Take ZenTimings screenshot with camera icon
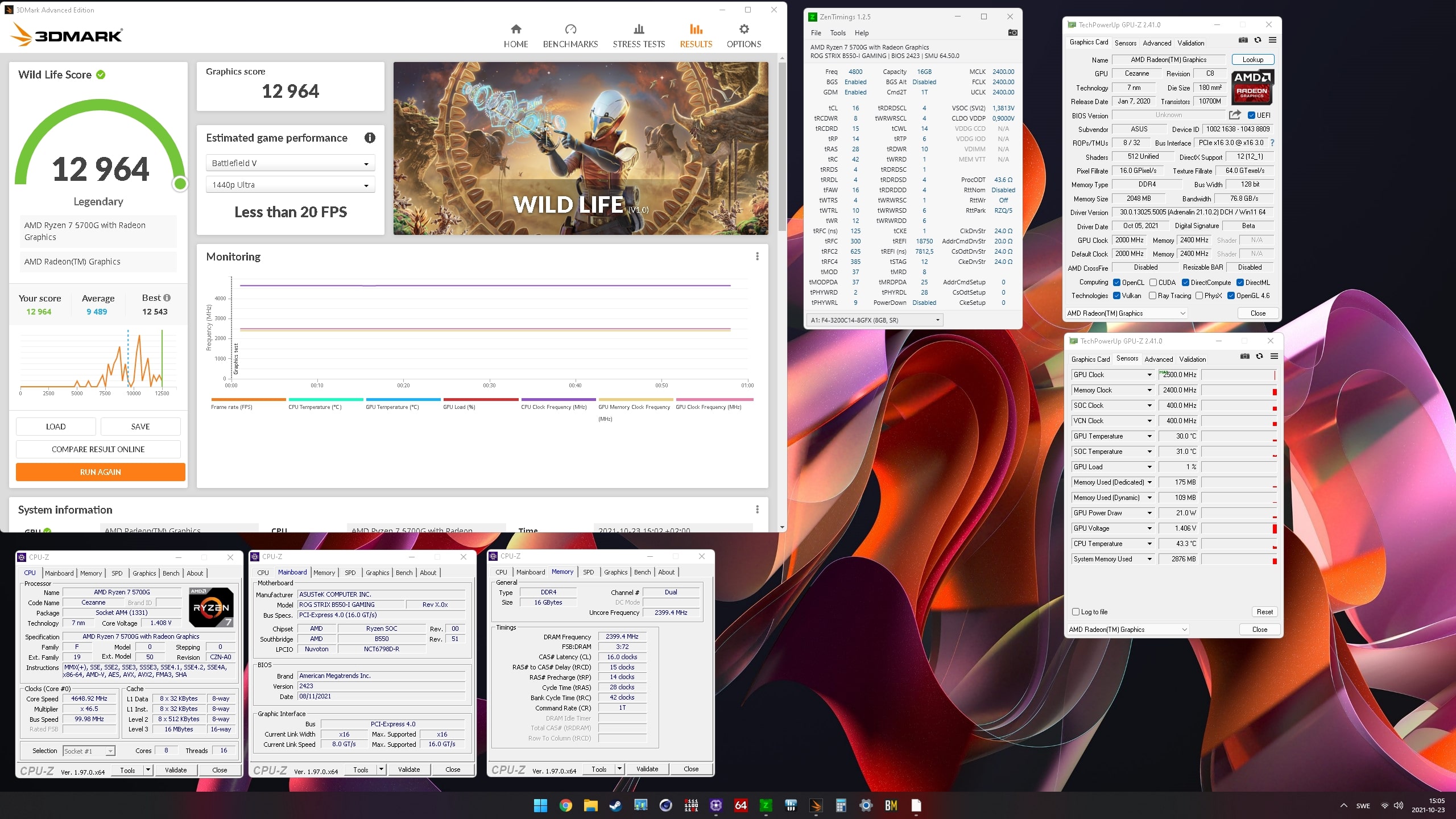The image size is (1456, 819). [1012, 33]
